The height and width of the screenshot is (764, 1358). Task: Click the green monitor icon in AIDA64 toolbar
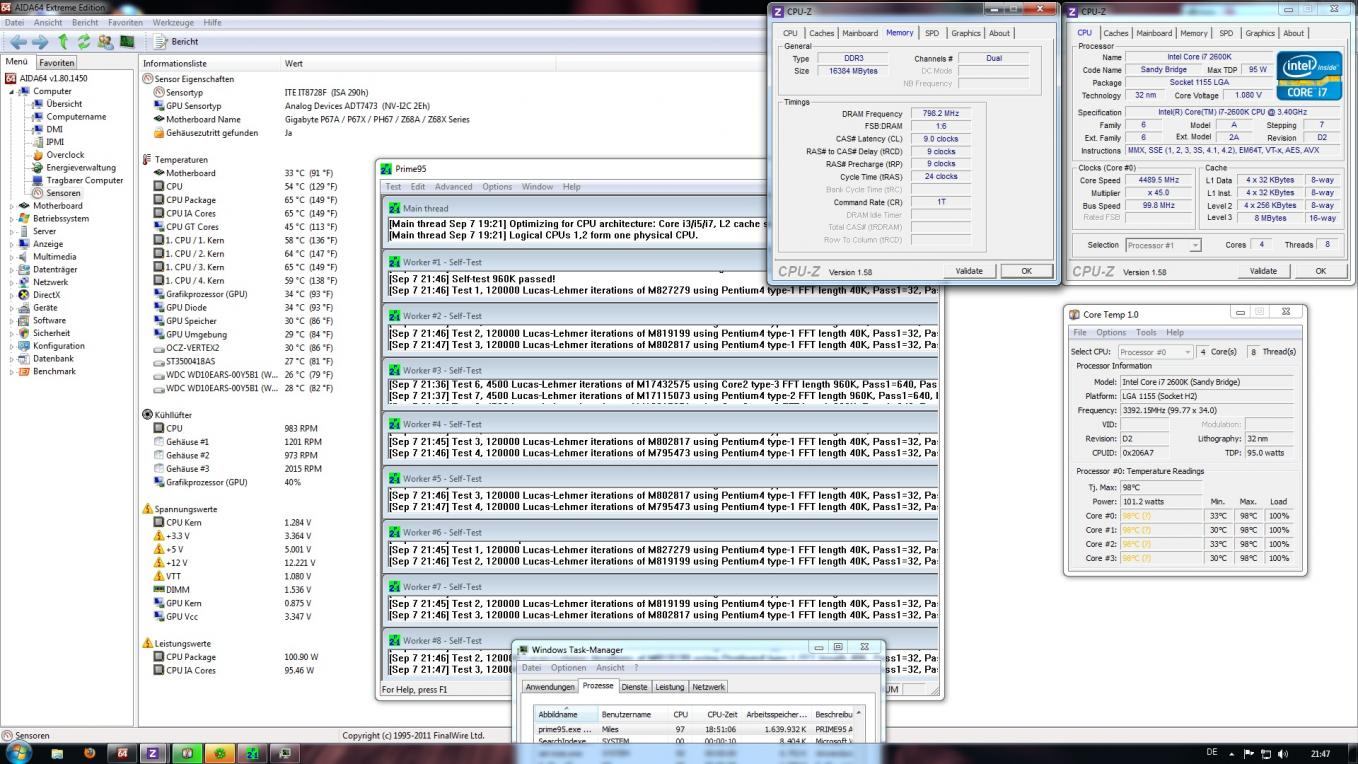[127, 42]
